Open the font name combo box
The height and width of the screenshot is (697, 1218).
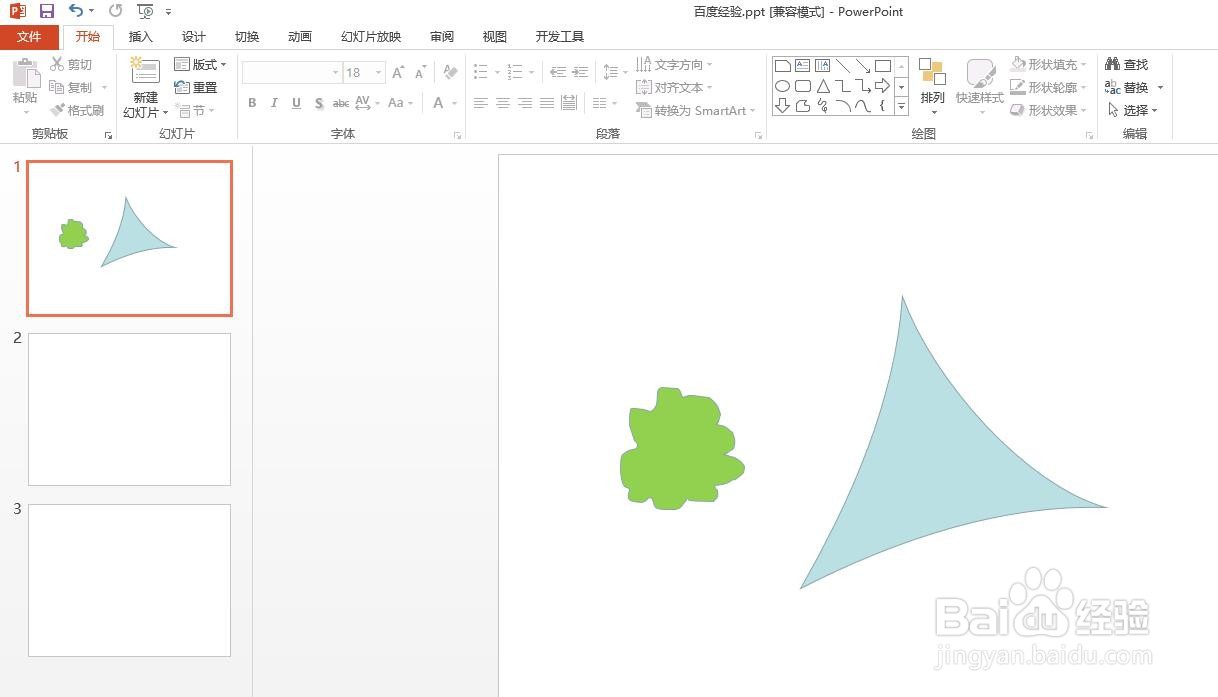[x=291, y=72]
